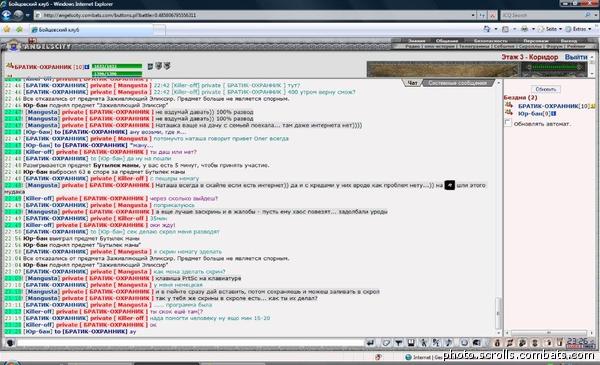Click info icon next to БРАТИК-ОХРАННИК [10] header
Screen dimensions: 600x365
pyautogui.click(x=87, y=67)
